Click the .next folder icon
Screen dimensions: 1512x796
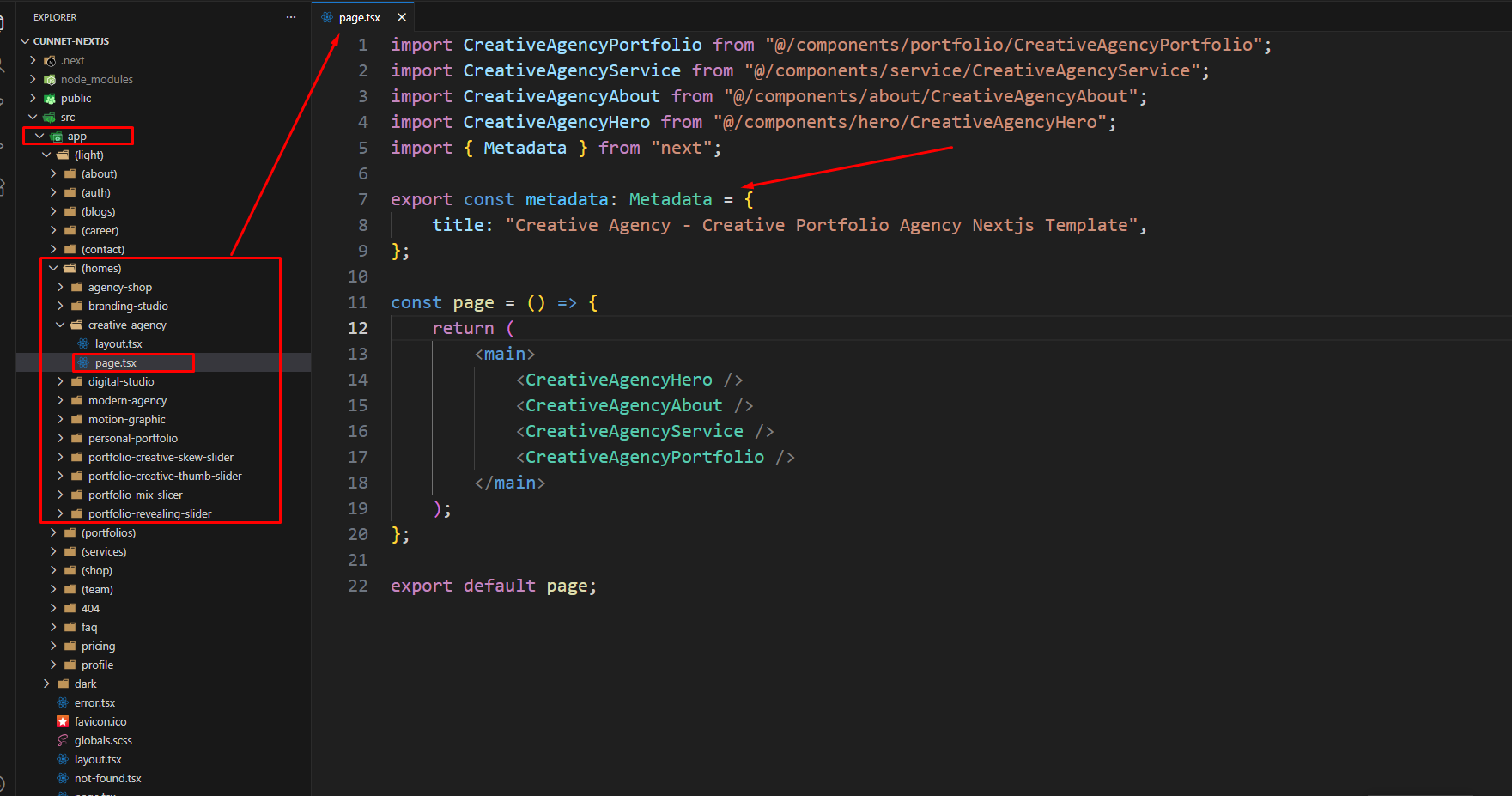[x=50, y=60]
